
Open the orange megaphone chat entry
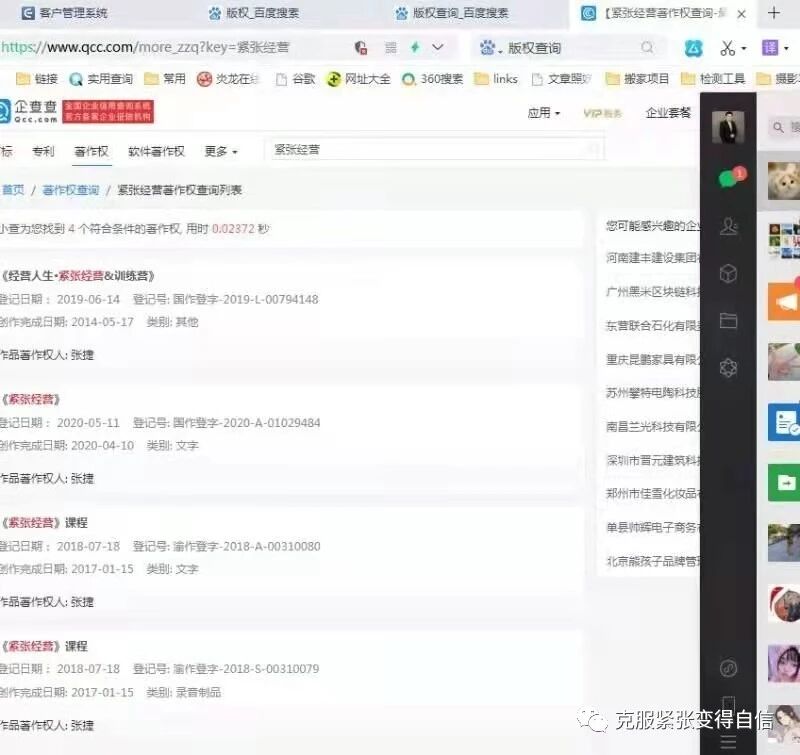784,301
